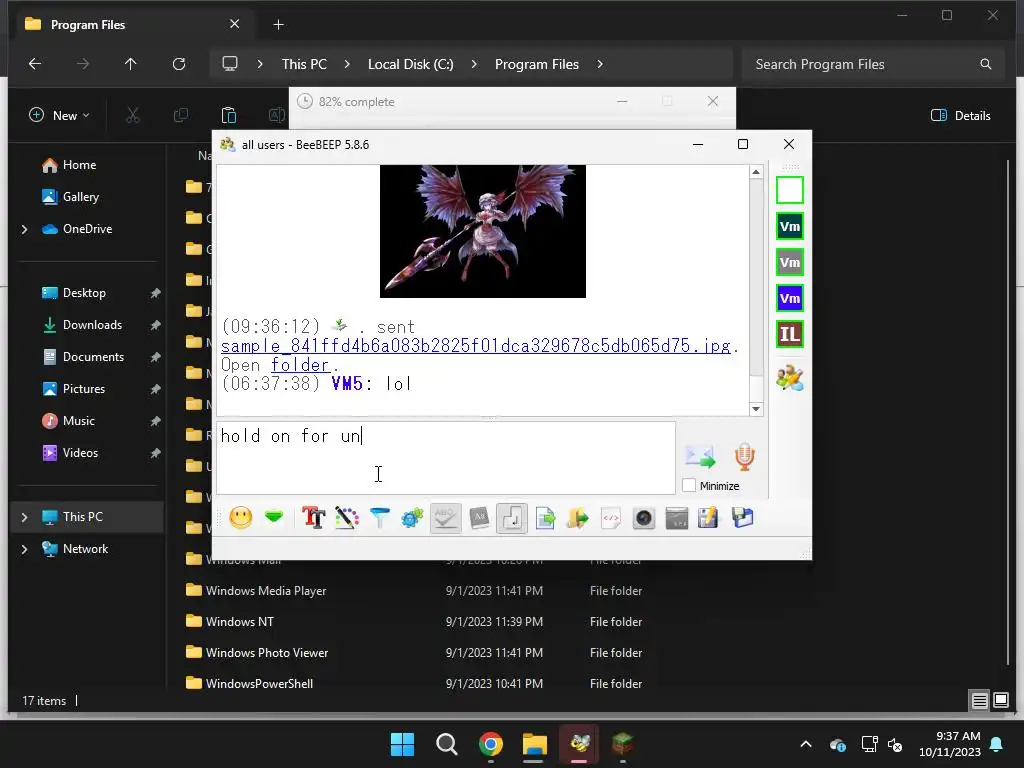Enable the Minimize checkbox in BeeBEEP
The width and height of the screenshot is (1024, 768).
pyautogui.click(x=689, y=486)
